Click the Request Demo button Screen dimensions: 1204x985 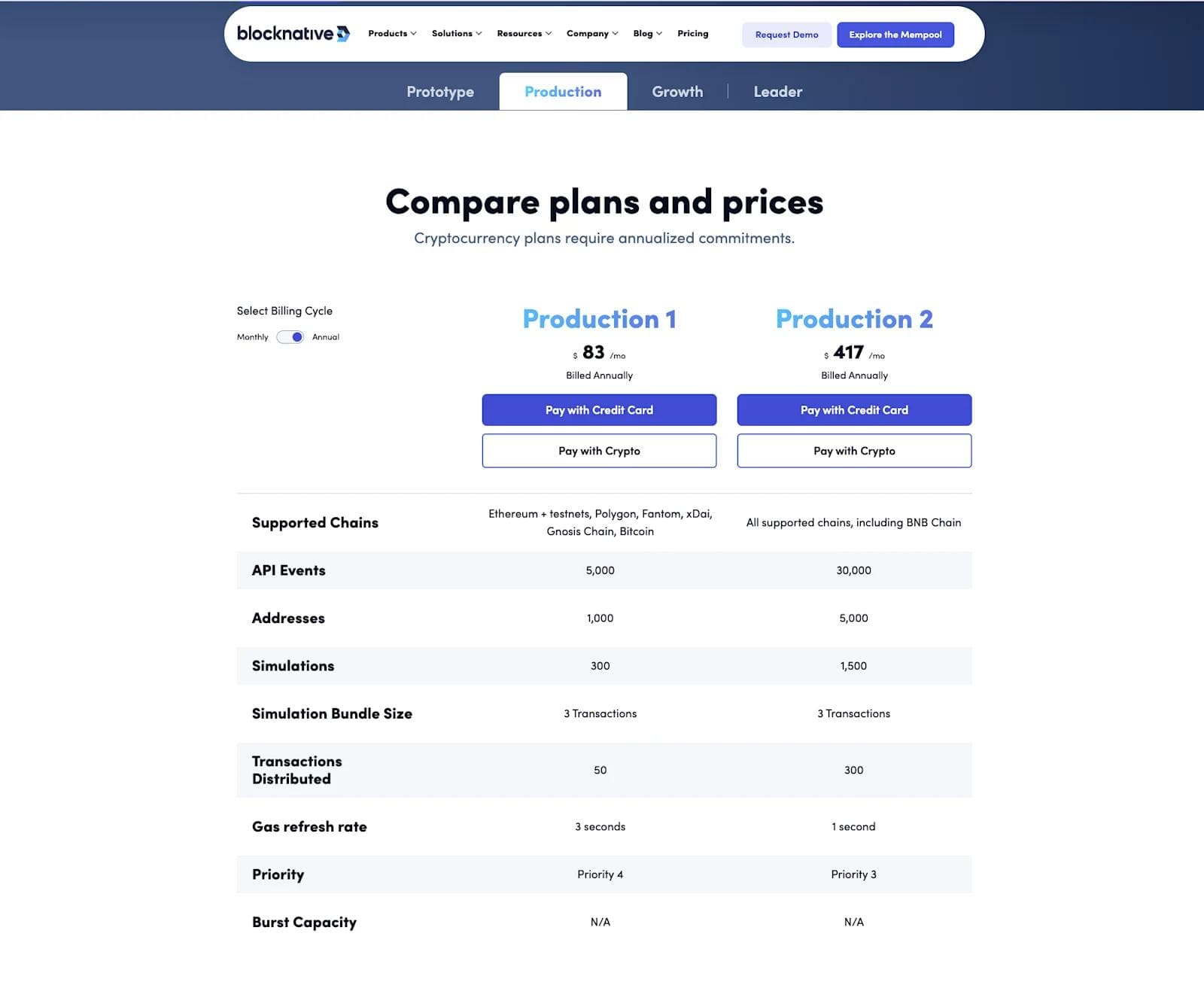(787, 34)
